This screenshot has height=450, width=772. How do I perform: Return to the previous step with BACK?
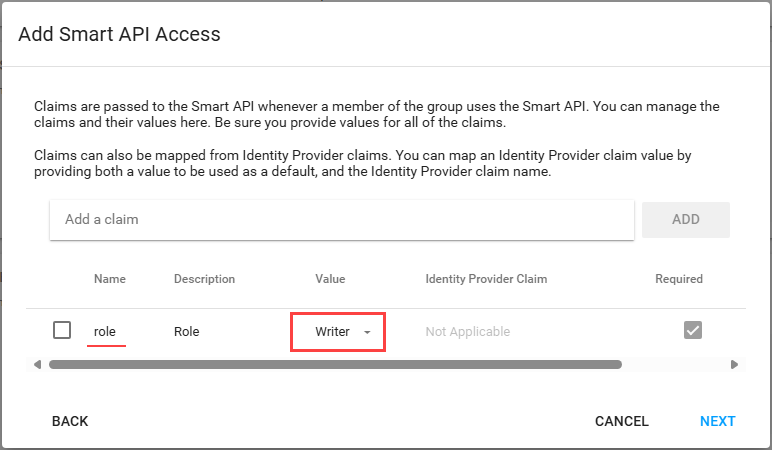pyautogui.click(x=70, y=421)
